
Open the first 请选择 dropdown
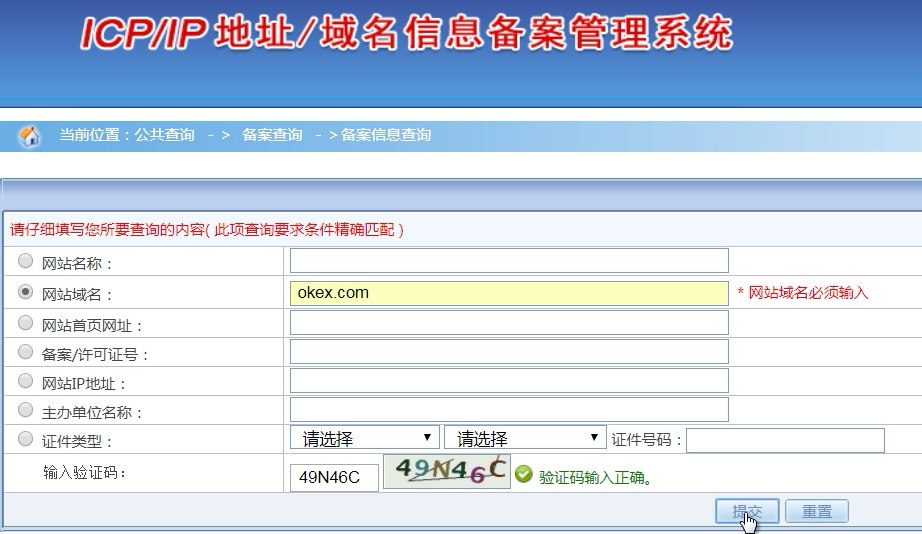(365, 439)
